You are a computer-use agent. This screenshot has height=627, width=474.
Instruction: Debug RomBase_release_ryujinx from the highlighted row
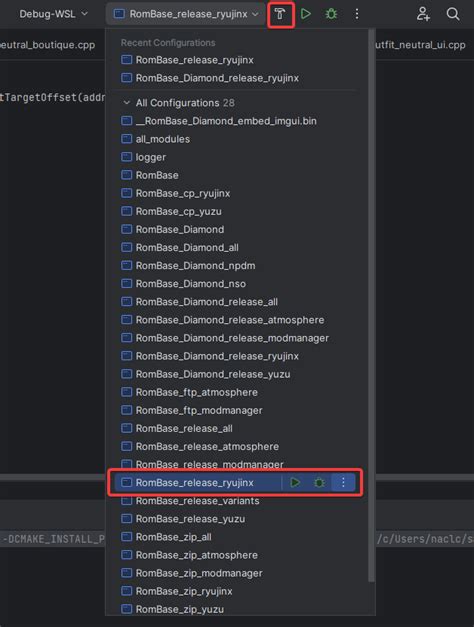click(319, 483)
